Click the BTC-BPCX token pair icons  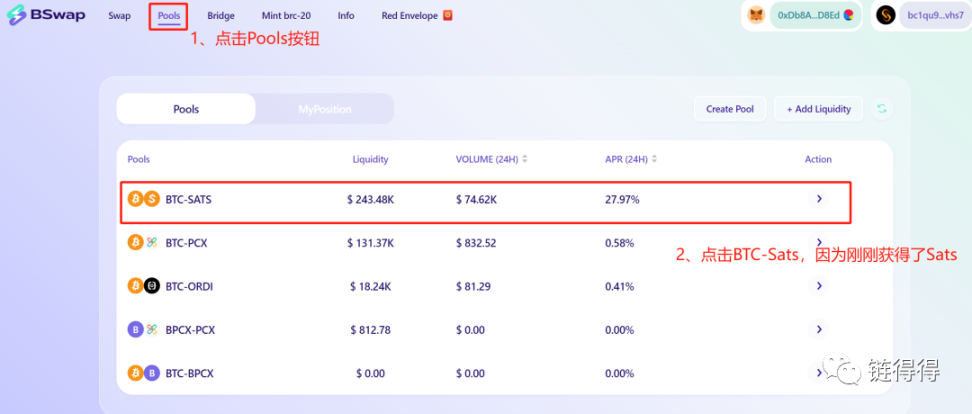pos(144,373)
